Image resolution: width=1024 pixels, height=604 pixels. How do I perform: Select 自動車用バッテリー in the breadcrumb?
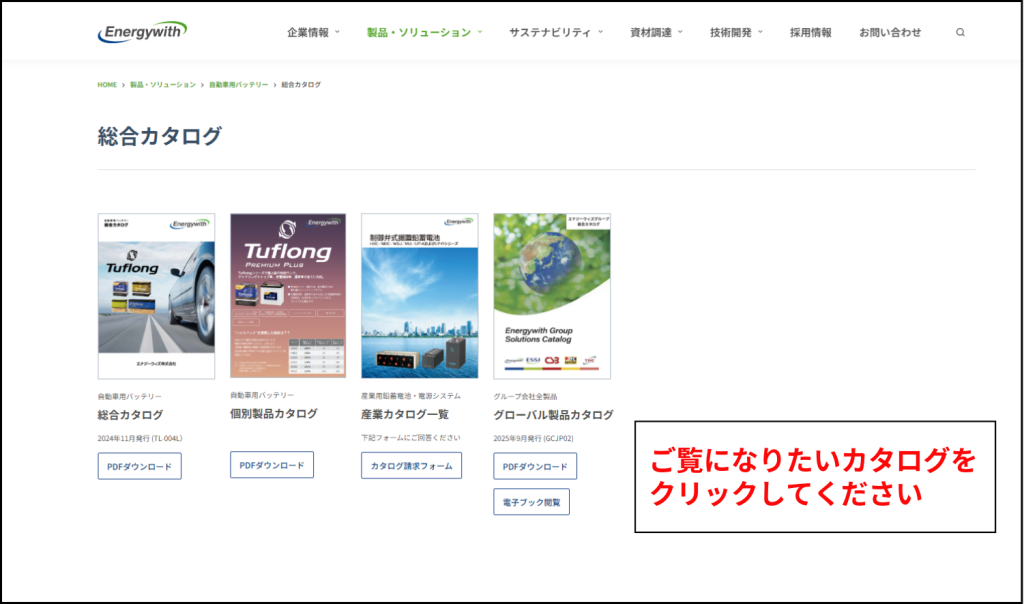pos(238,85)
